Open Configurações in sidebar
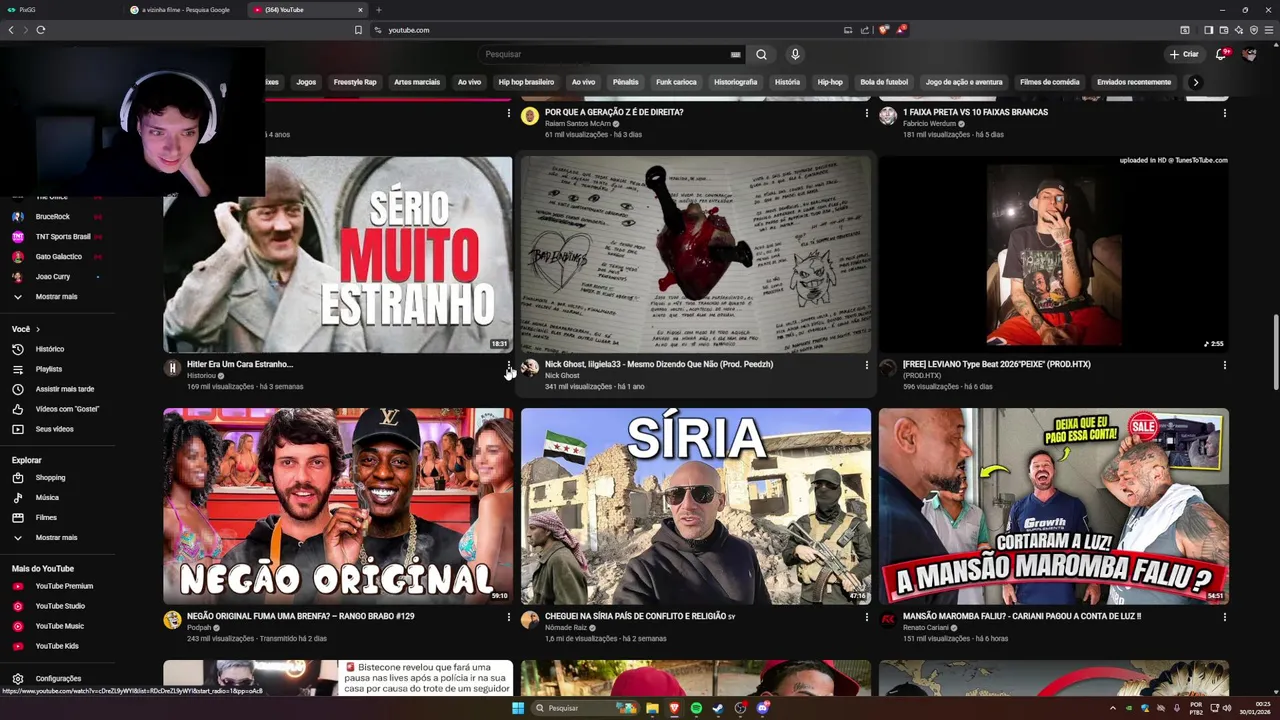This screenshot has height=720, width=1280. tap(58, 678)
